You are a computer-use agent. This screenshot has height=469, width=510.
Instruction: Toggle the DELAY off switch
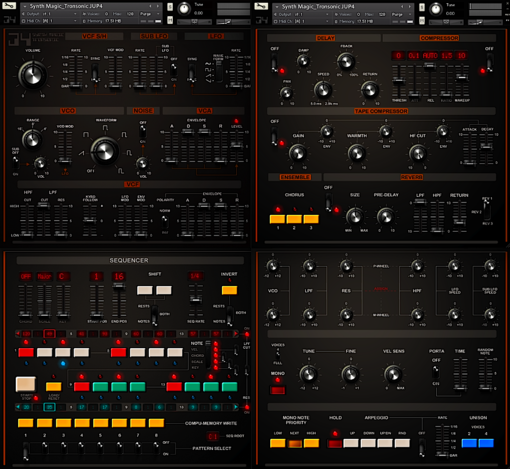coord(274,63)
